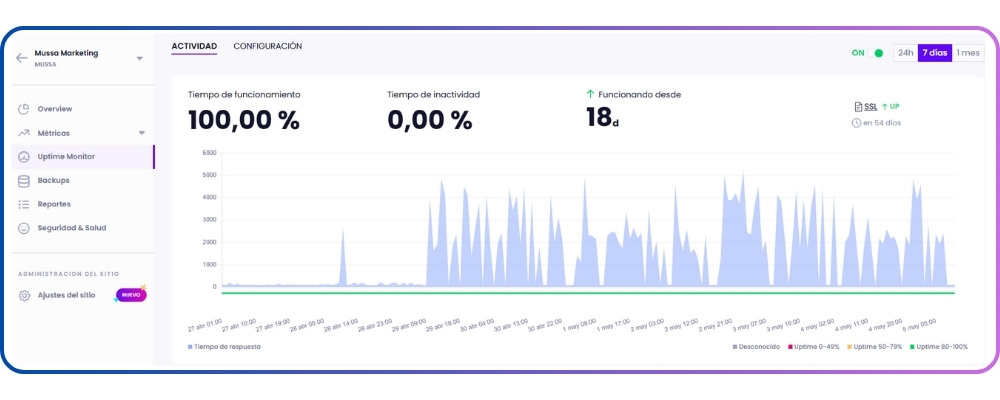Click the green arrow by Funcionando desde

coord(590,94)
